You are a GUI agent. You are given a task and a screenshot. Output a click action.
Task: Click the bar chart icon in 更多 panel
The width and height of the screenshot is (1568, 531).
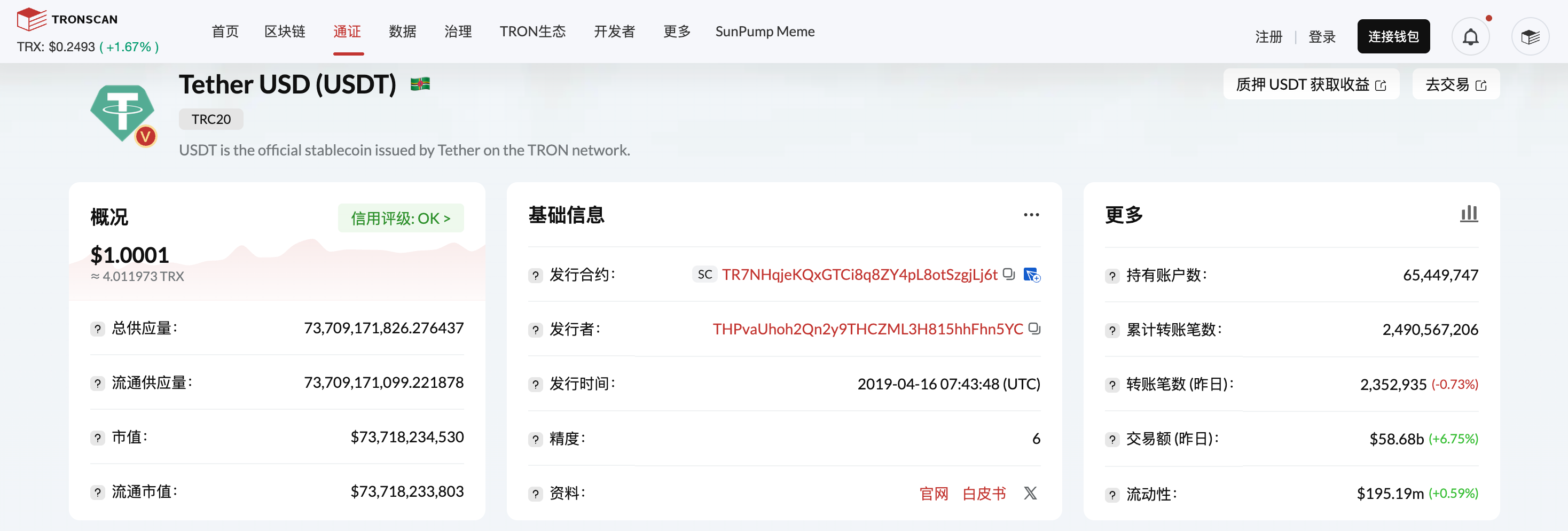pyautogui.click(x=1469, y=214)
